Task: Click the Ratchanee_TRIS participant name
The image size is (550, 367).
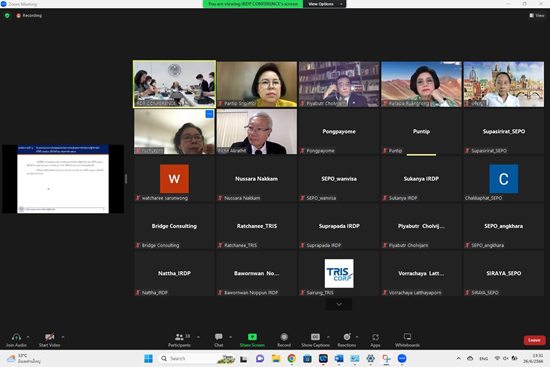Action: pos(257,226)
